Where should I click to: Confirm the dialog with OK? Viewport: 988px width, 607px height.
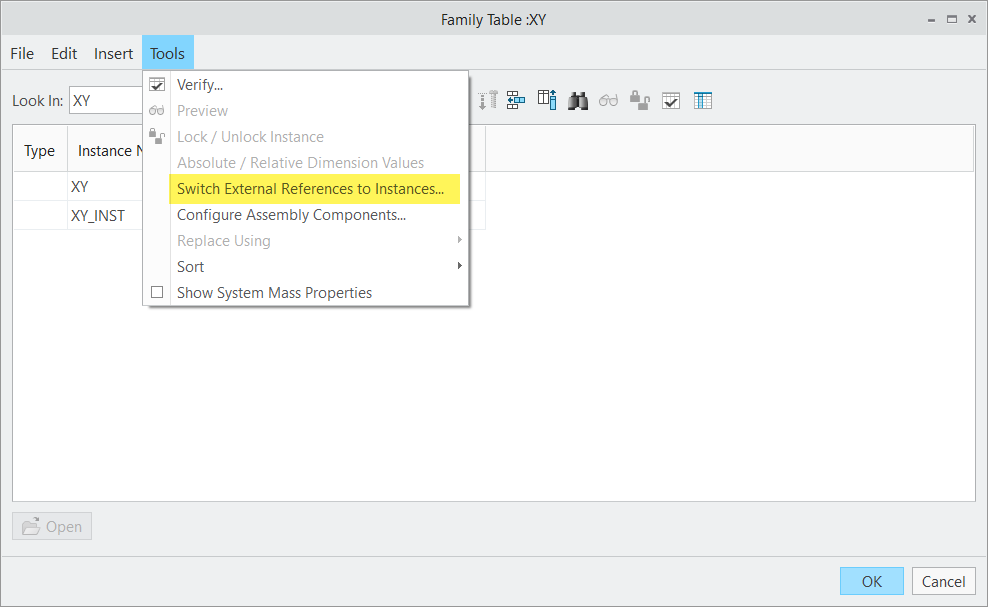870,581
